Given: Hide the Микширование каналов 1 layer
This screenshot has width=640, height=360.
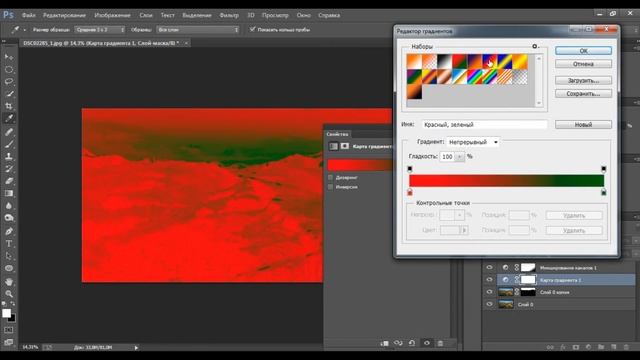Looking at the screenshot, I should pos(489,268).
